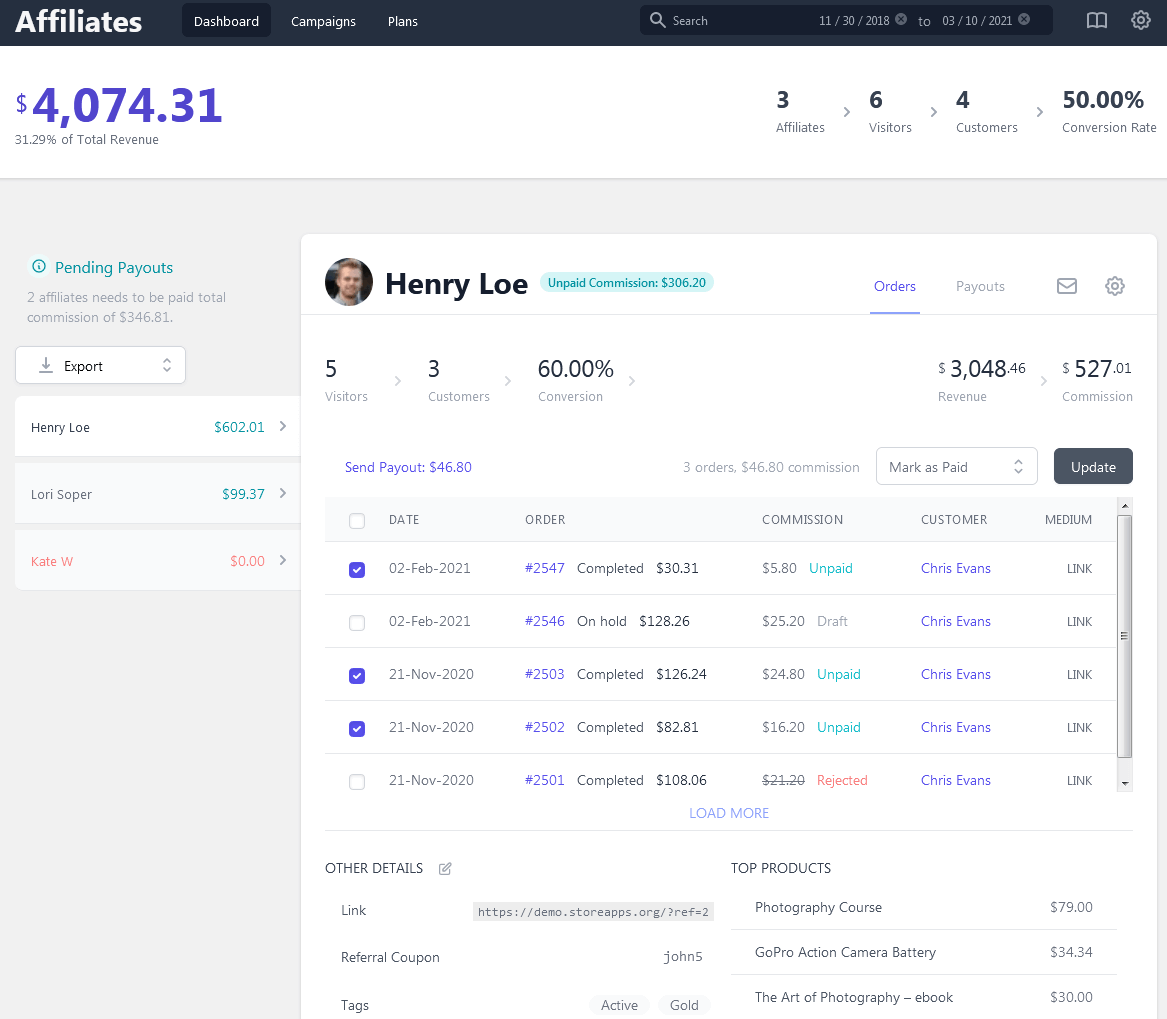Click the Affiliates logo title
This screenshot has height=1019, width=1167.
78,21
